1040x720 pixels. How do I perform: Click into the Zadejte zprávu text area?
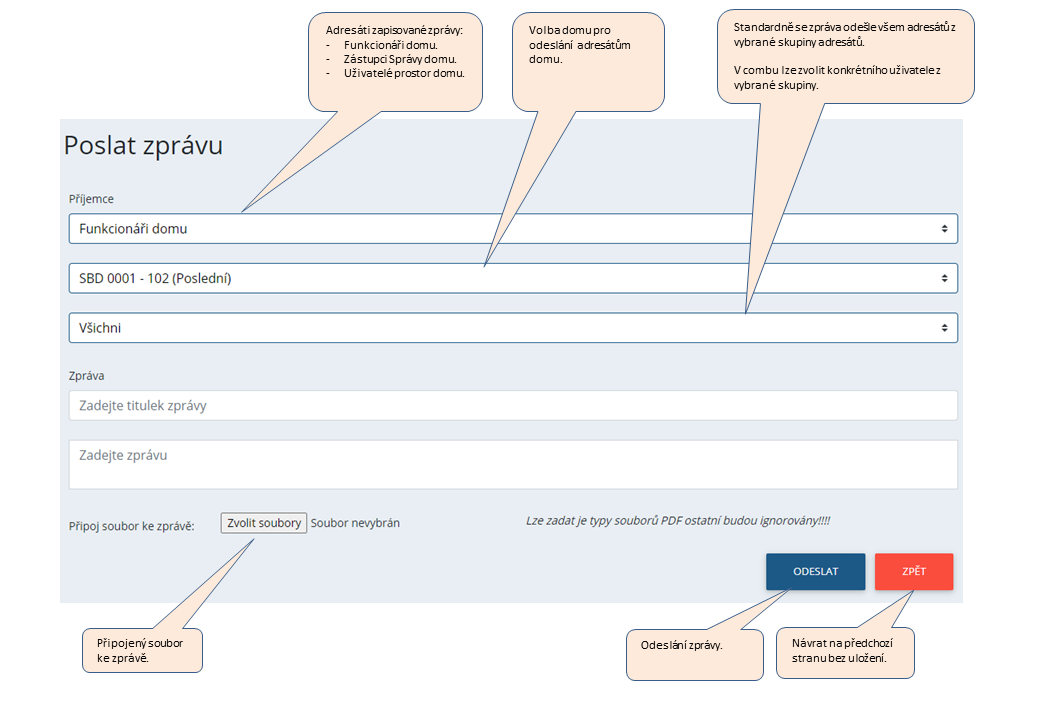point(513,465)
